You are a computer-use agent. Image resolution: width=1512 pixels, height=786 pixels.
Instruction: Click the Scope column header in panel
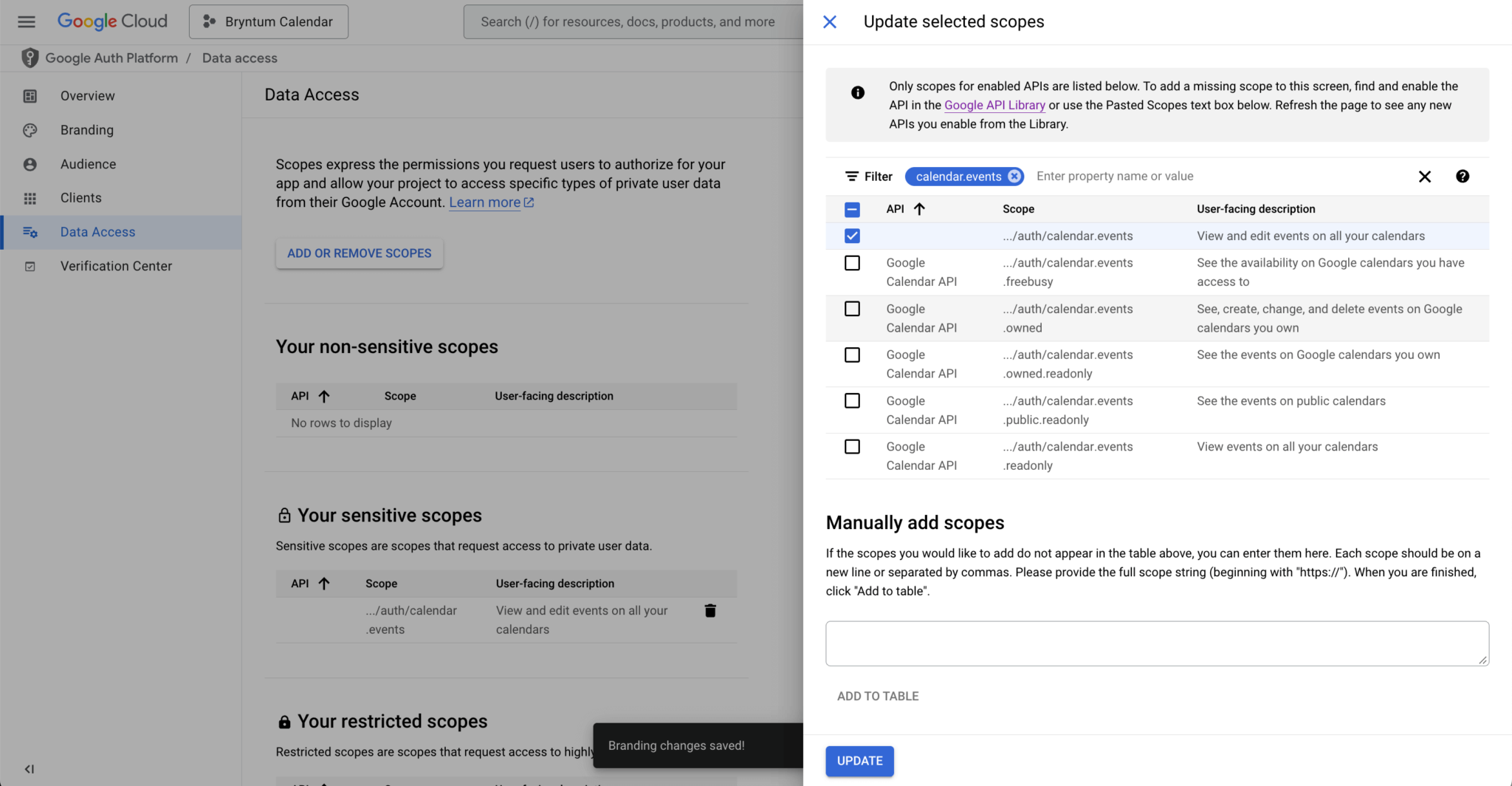(x=1018, y=209)
